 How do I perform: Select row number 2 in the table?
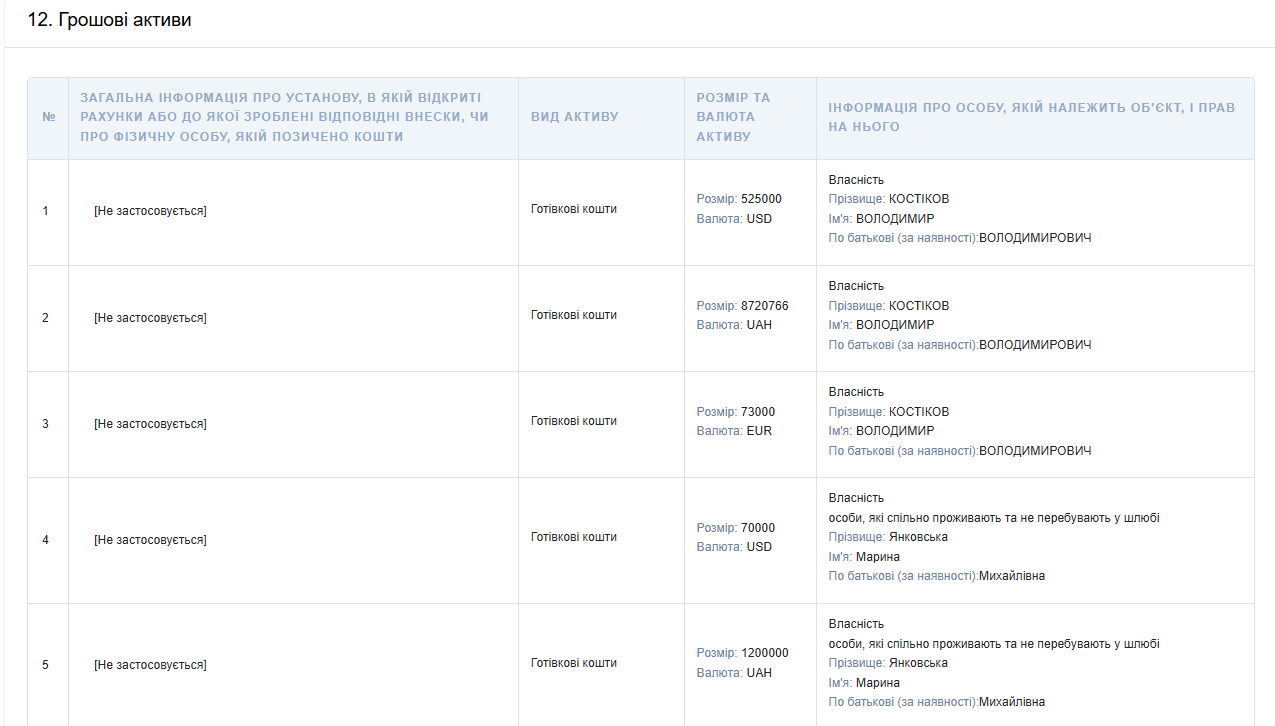(x=45, y=318)
